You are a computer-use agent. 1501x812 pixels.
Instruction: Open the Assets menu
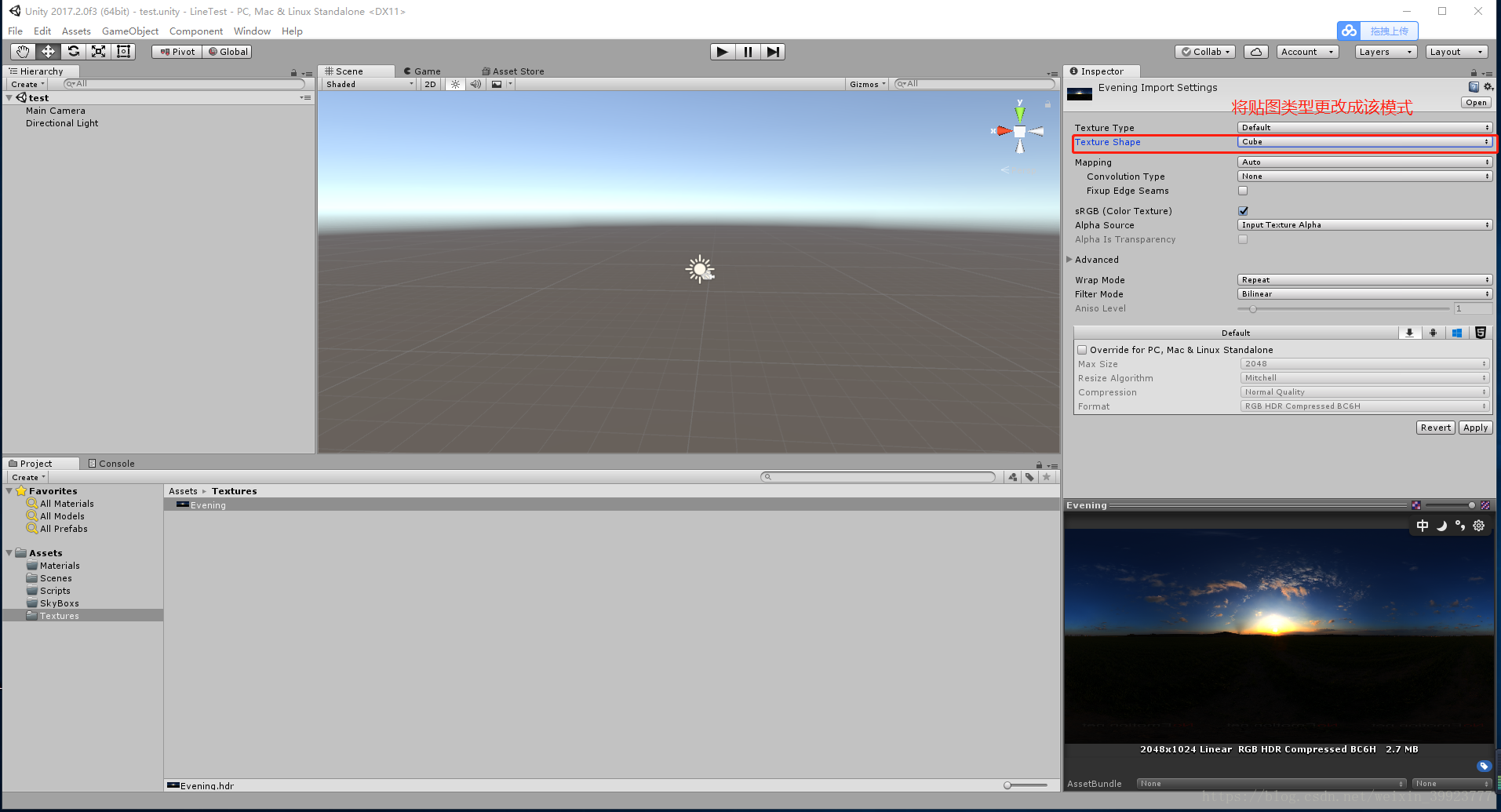click(76, 31)
